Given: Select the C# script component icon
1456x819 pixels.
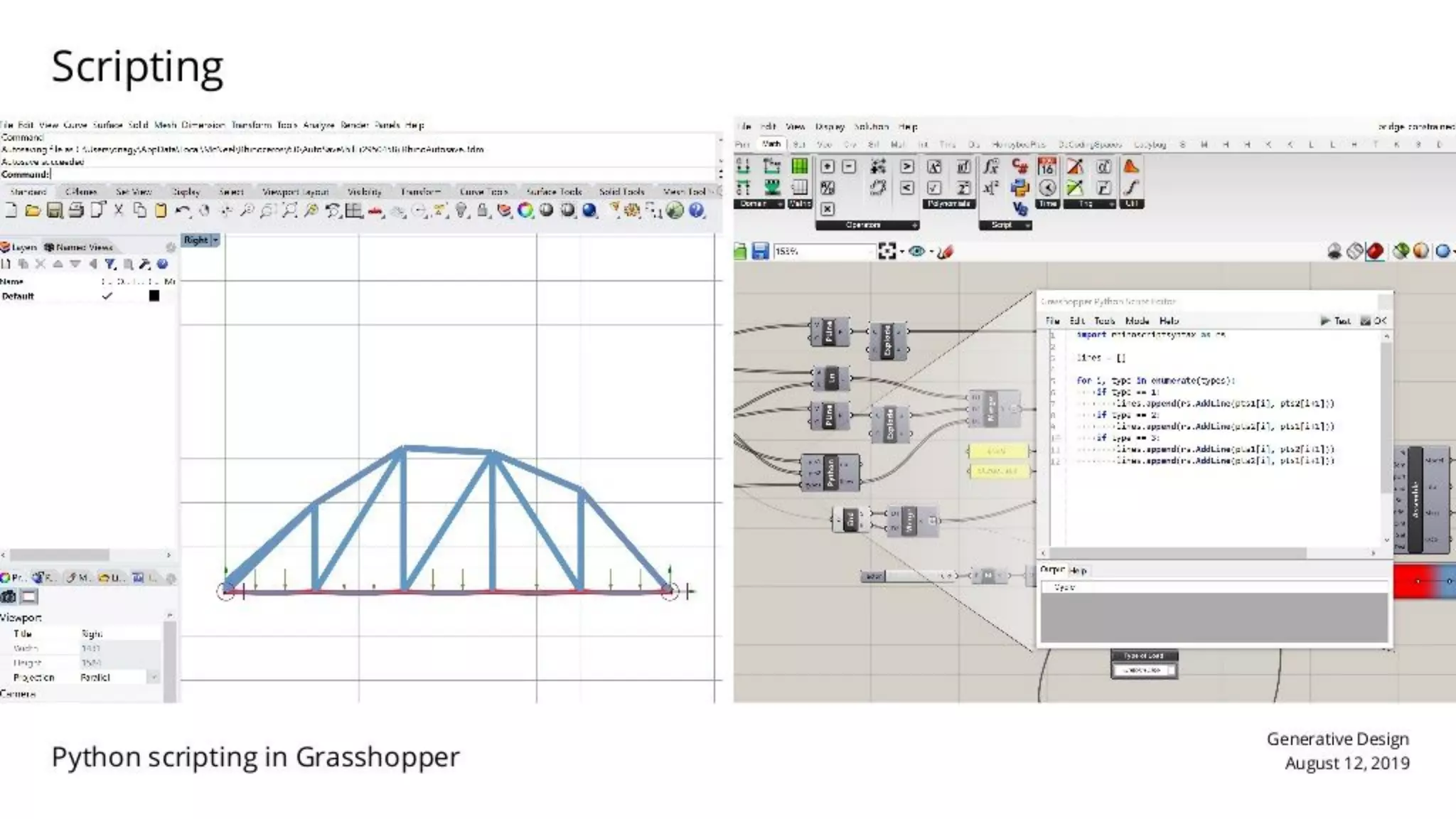Looking at the screenshot, I should [1019, 166].
